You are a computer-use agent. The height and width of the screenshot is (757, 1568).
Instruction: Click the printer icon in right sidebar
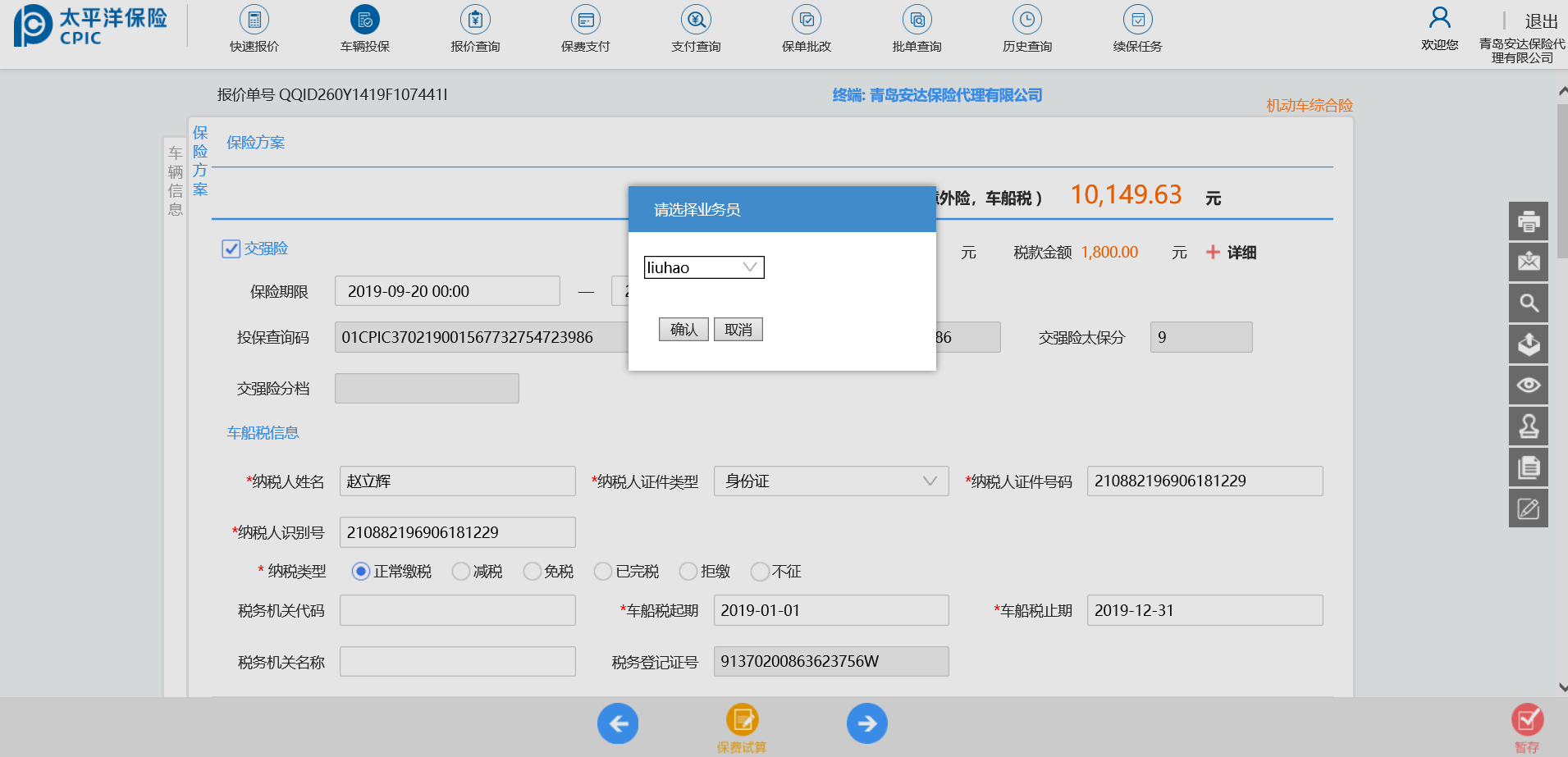(x=1528, y=221)
